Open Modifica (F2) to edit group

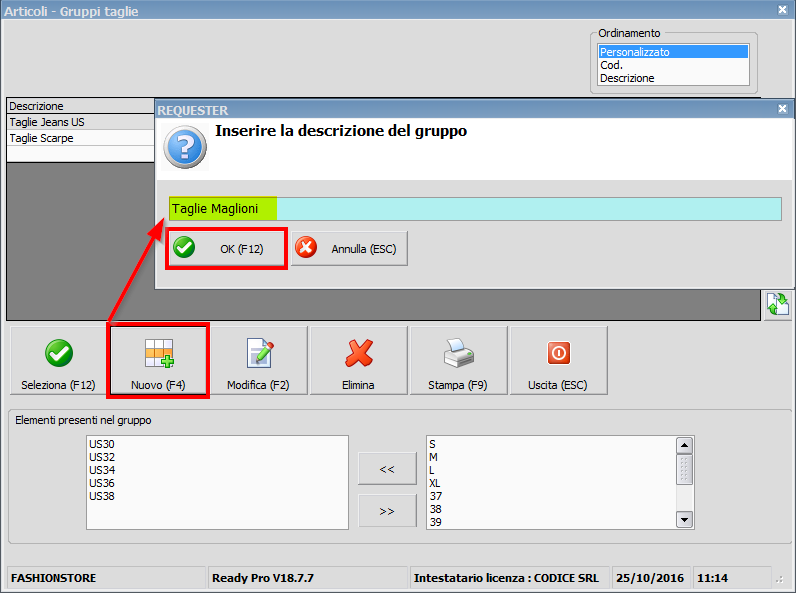pyautogui.click(x=258, y=361)
